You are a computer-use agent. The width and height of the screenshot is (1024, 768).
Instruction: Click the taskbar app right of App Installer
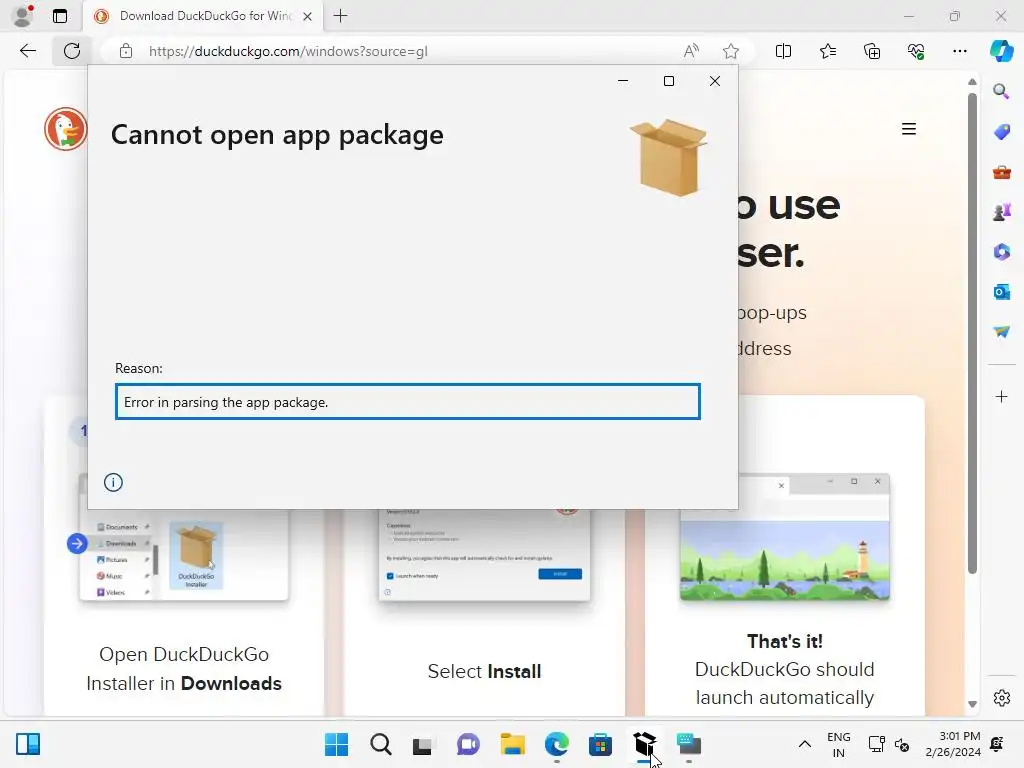point(689,744)
